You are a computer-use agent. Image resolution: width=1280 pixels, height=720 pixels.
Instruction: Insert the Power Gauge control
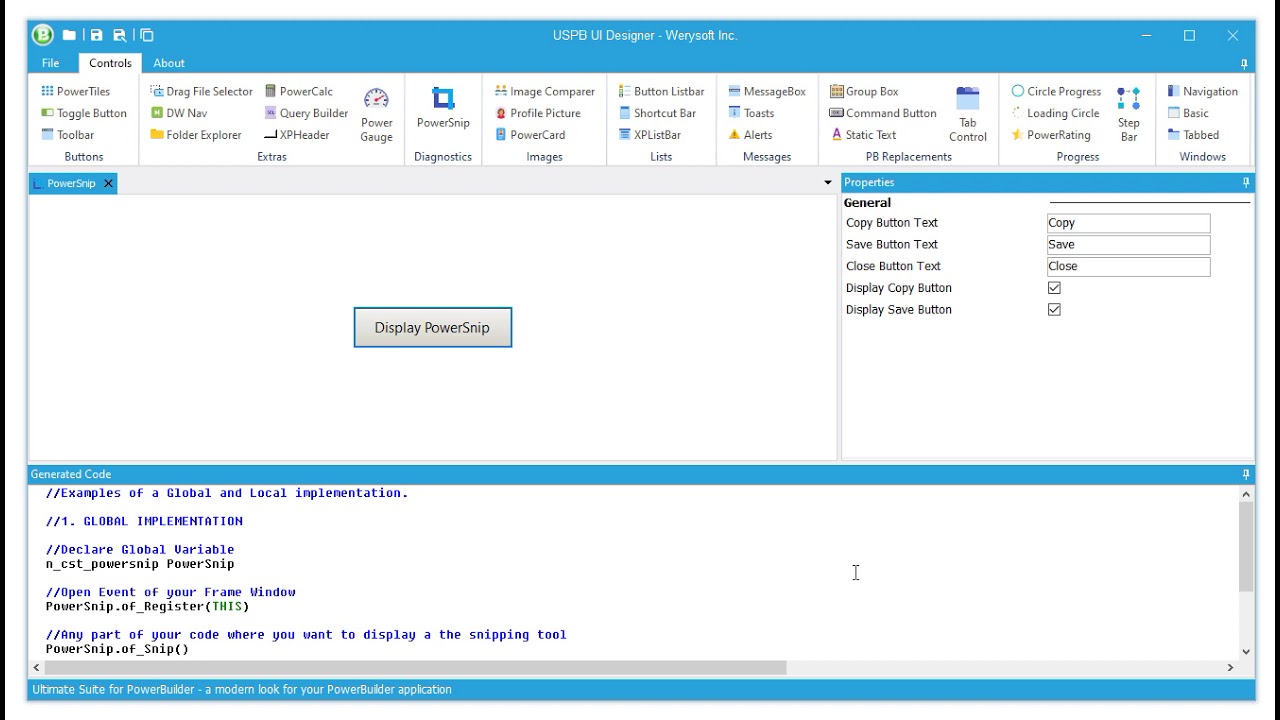pyautogui.click(x=376, y=115)
